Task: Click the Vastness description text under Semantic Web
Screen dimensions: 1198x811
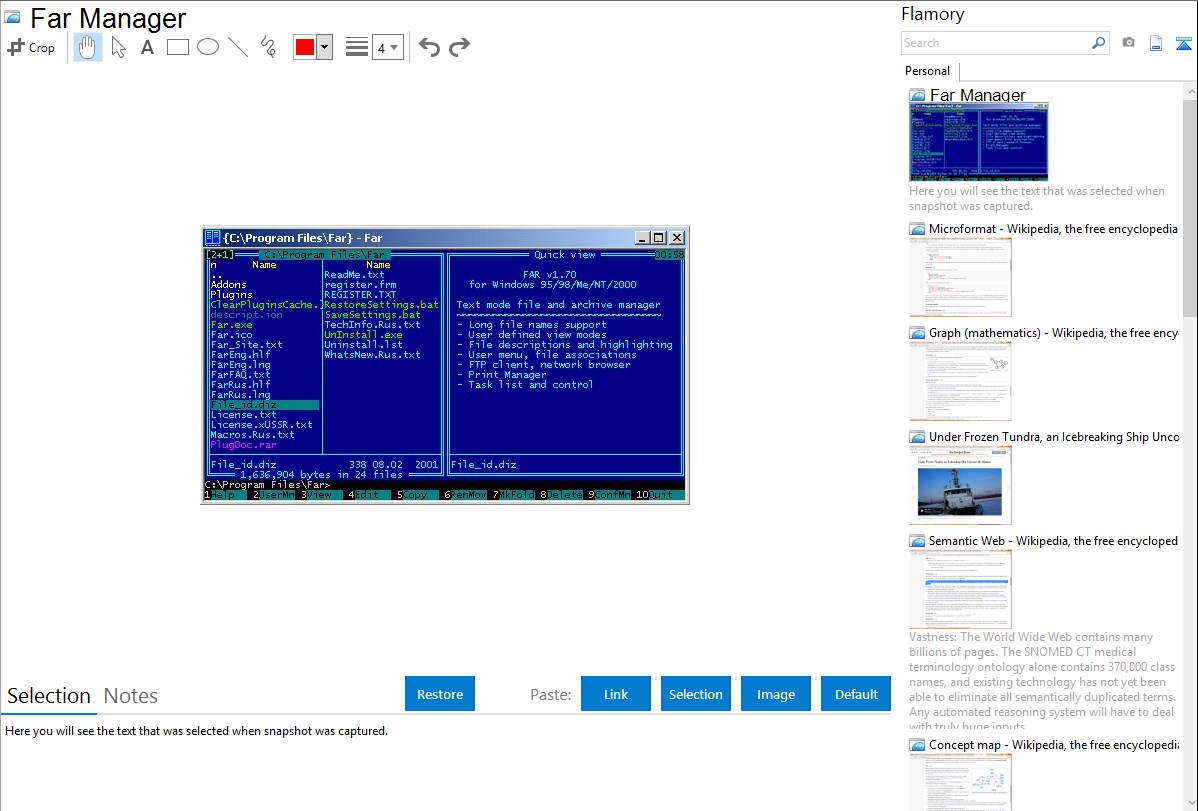Action: 1042,682
